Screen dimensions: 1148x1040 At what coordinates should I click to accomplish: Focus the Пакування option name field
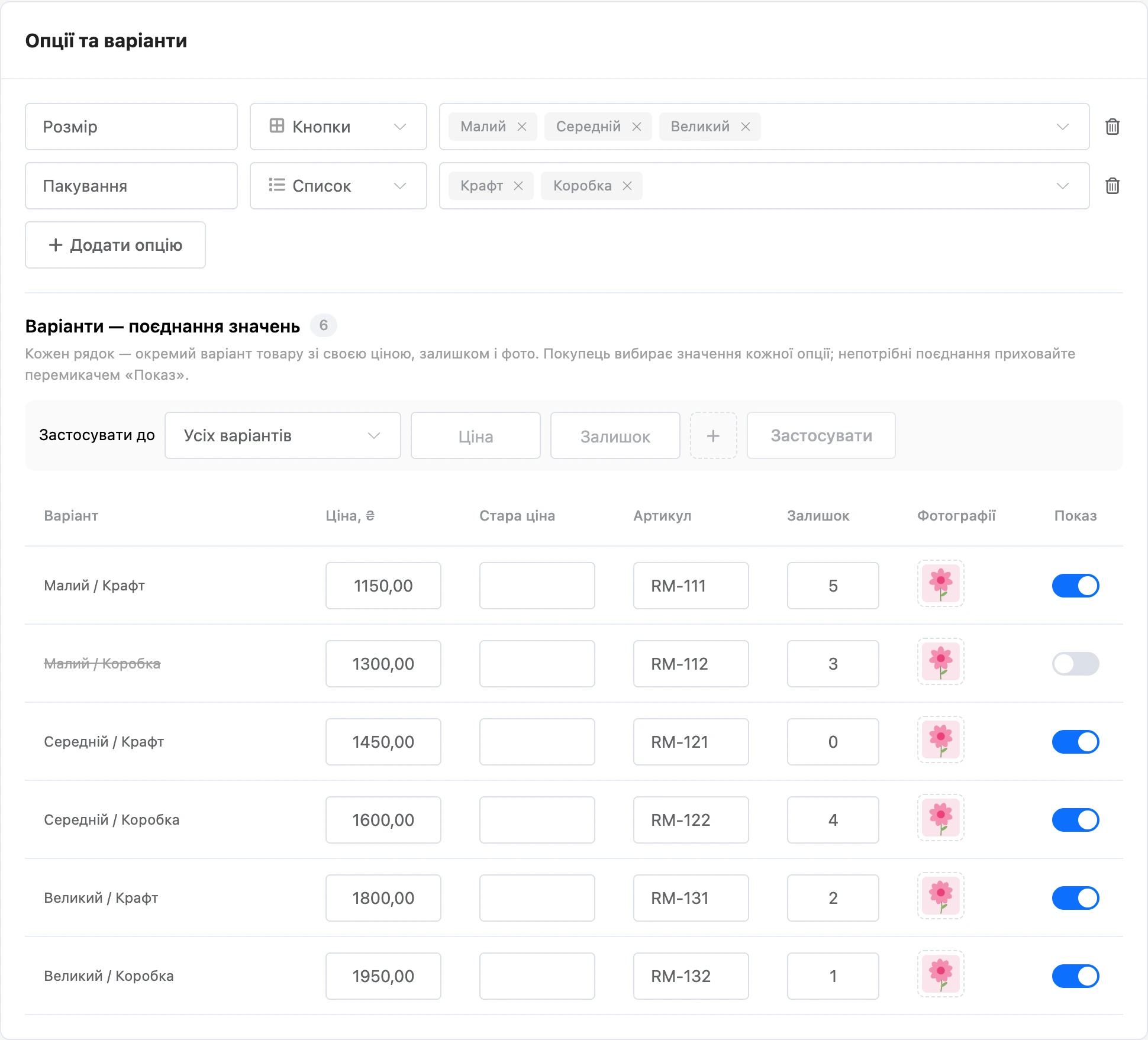(131, 186)
